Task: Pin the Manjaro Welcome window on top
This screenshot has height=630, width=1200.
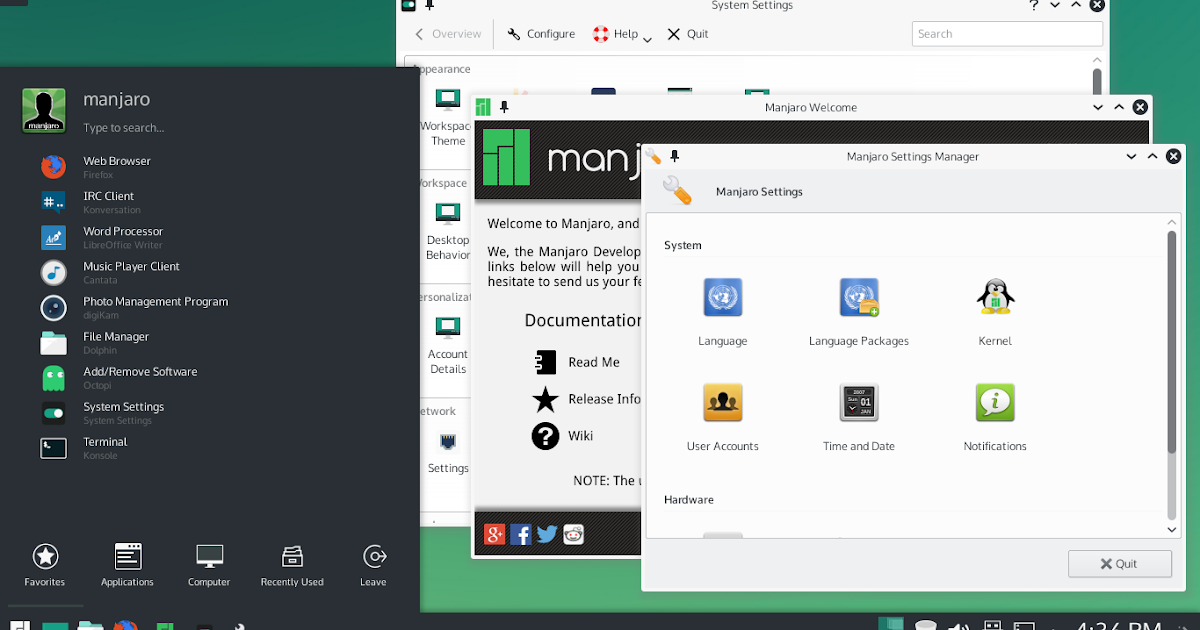Action: (x=504, y=107)
